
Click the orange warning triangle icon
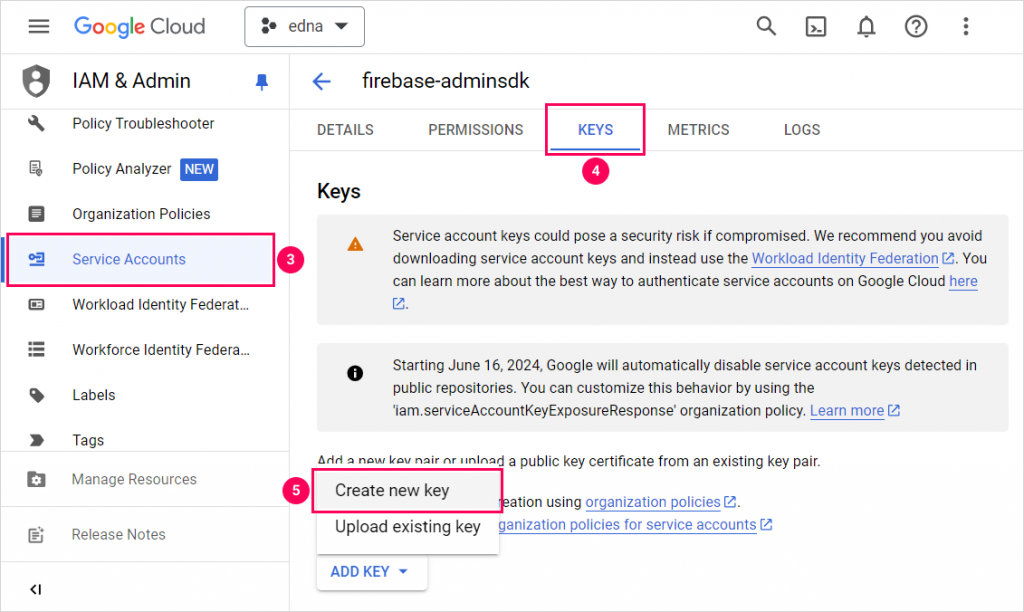click(355, 244)
